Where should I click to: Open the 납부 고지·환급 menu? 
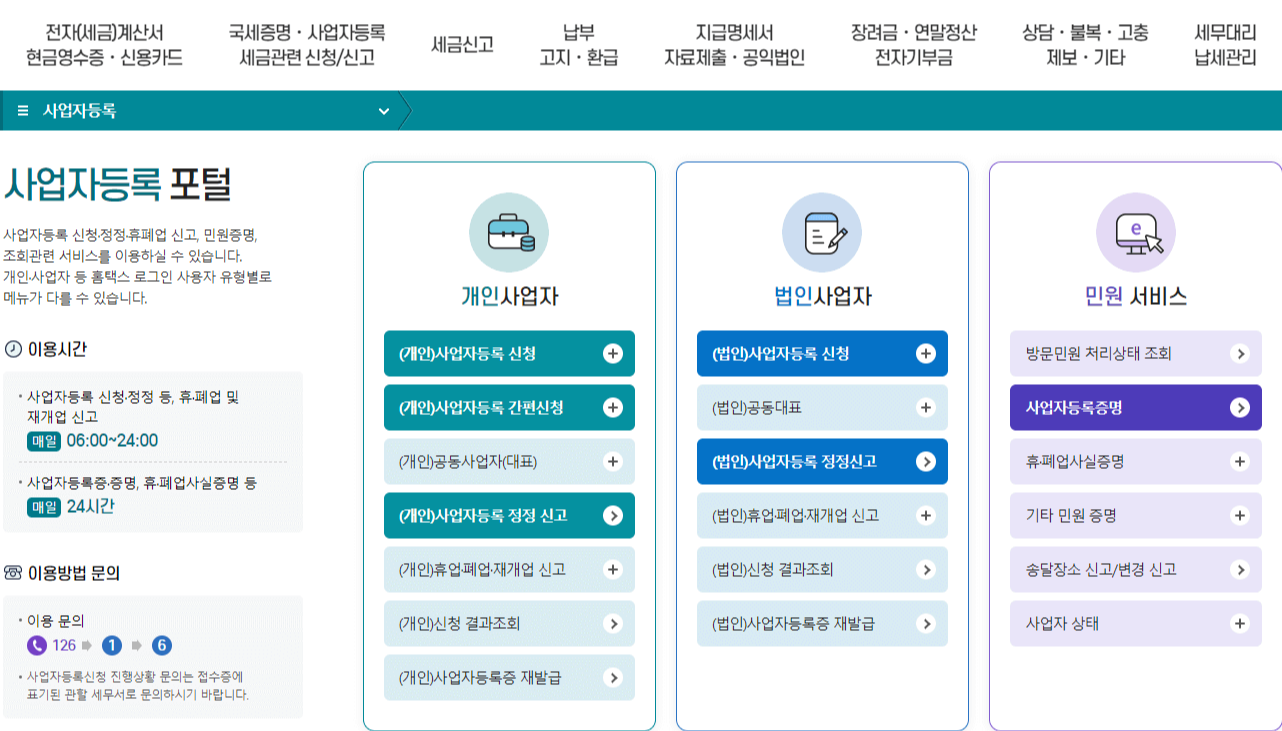tap(578, 45)
